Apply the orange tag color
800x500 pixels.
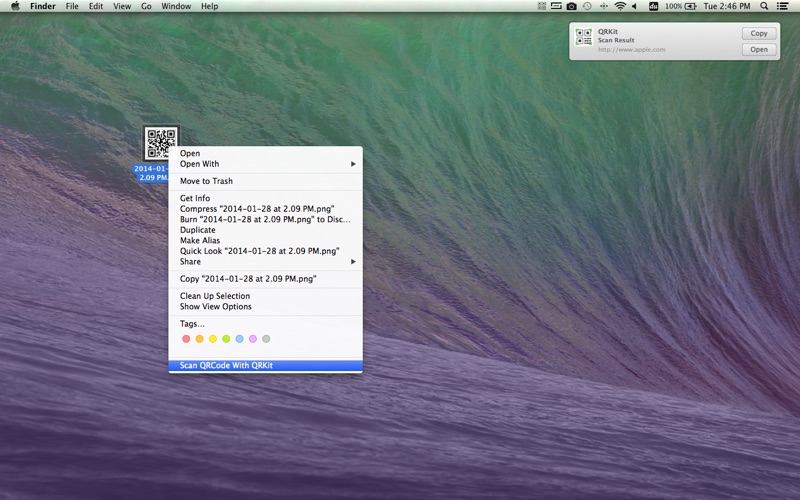pyautogui.click(x=199, y=339)
